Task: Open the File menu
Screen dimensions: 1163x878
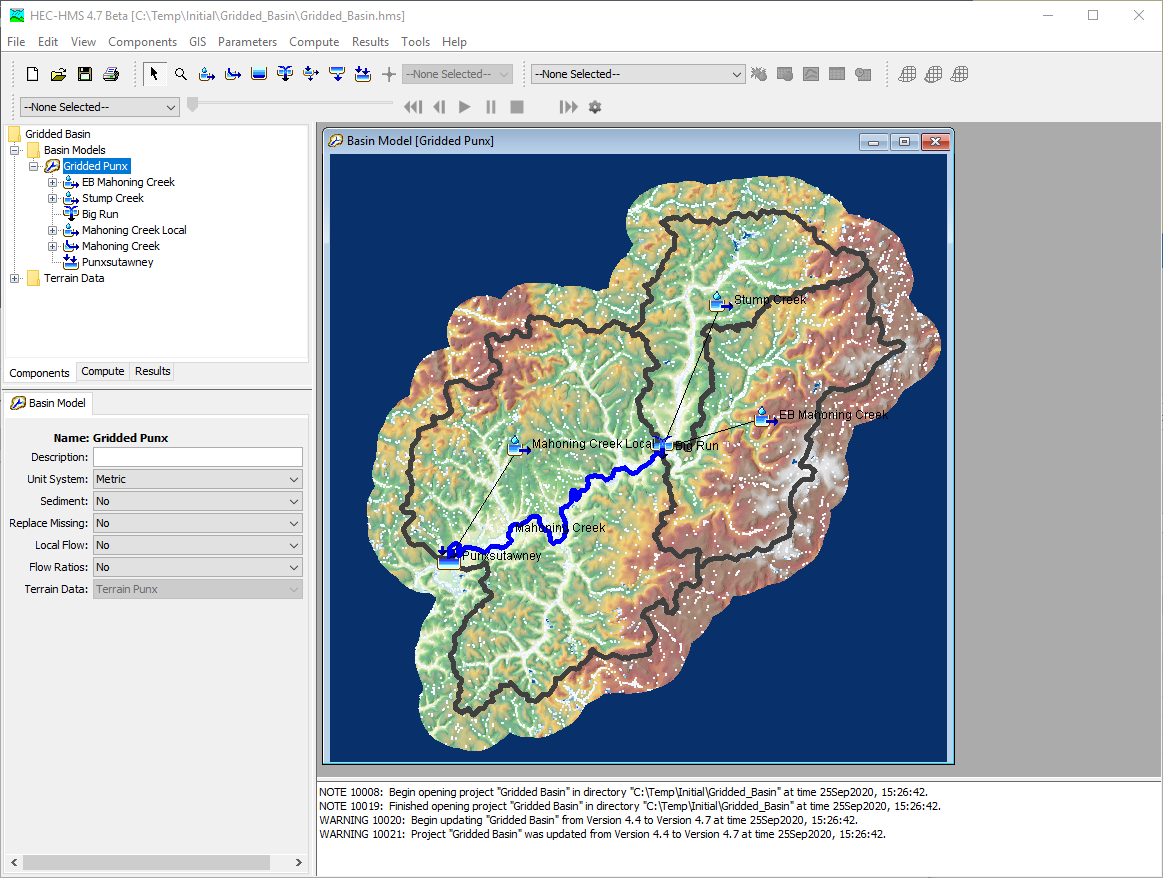Action: pyautogui.click(x=16, y=42)
